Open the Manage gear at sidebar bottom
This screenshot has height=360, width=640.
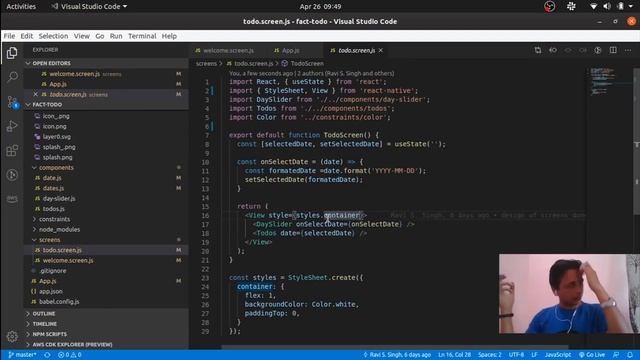click(x=12, y=336)
